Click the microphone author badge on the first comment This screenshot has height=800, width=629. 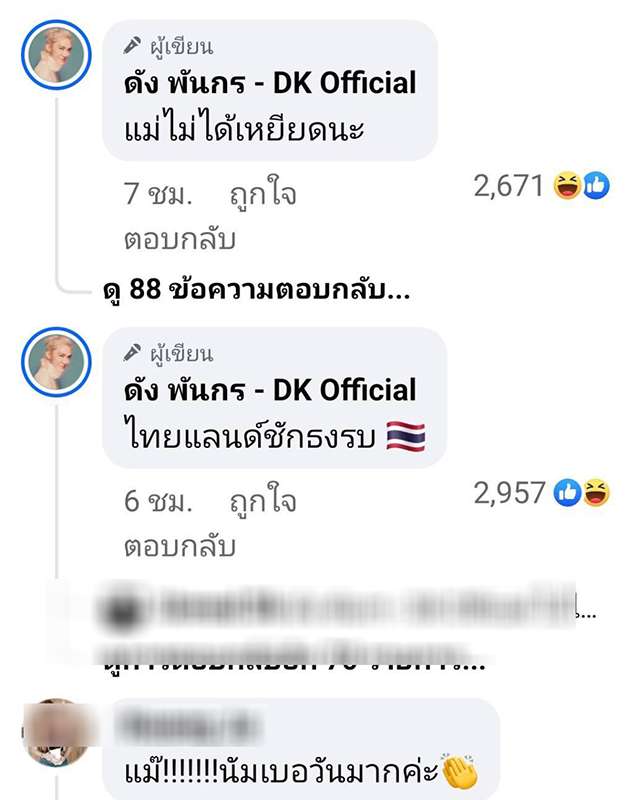pyautogui.click(x=132, y=45)
